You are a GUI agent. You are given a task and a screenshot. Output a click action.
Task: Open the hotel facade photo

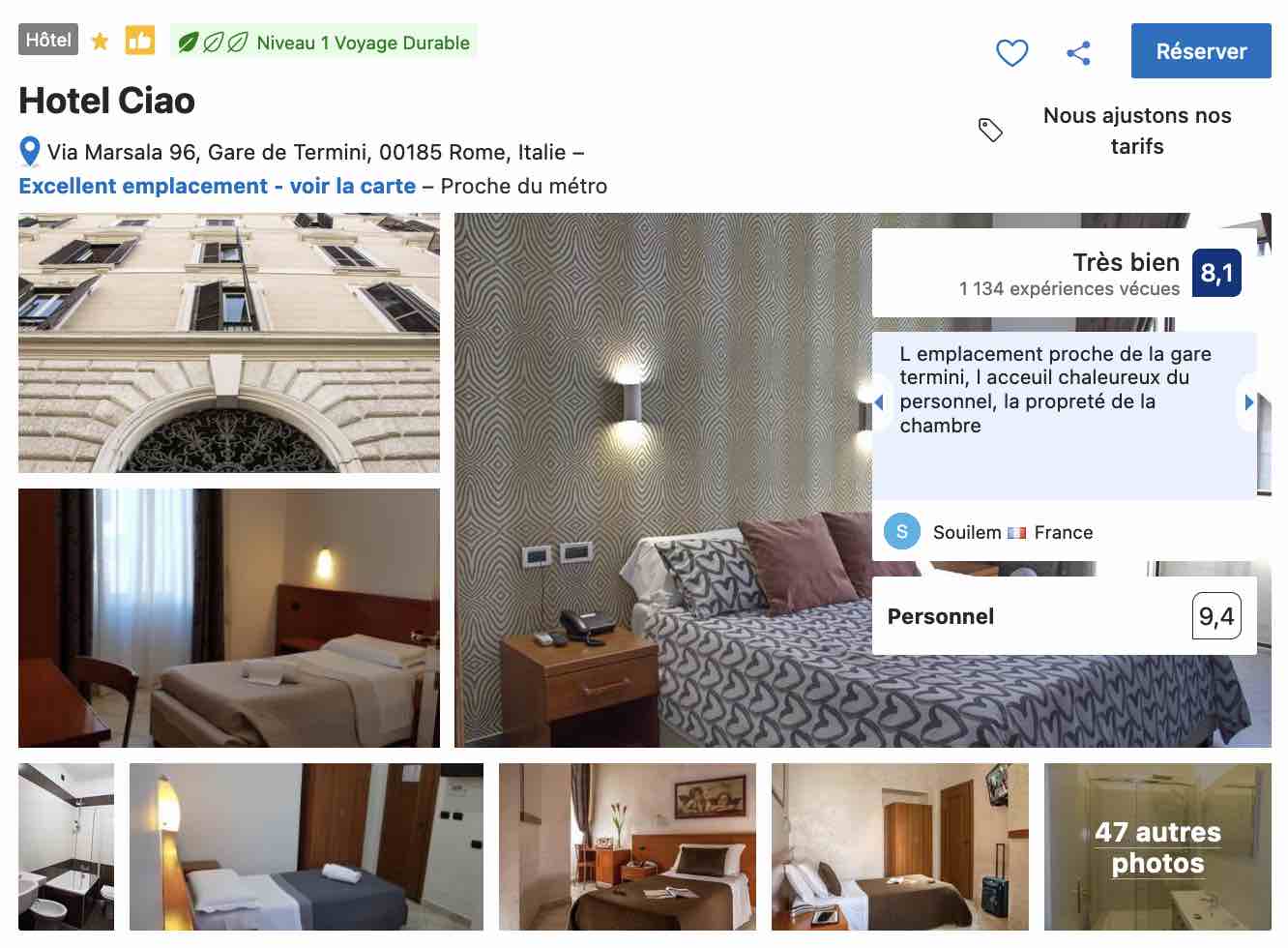click(x=229, y=342)
